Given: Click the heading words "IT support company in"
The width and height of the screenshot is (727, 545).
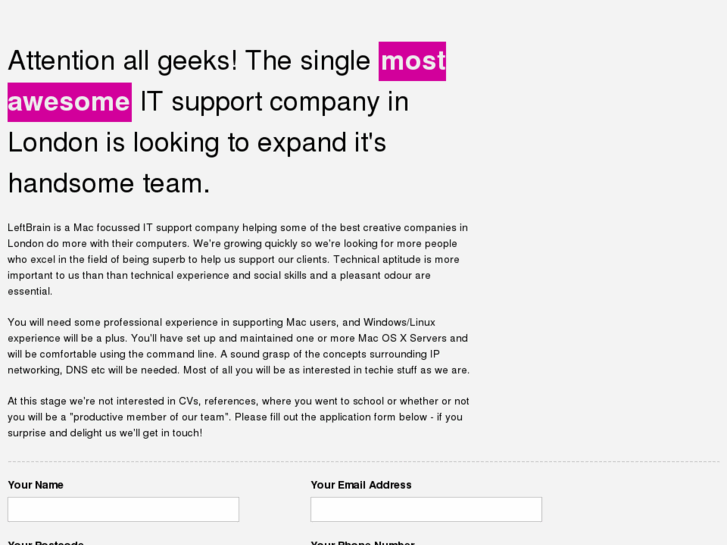Looking at the screenshot, I should [274, 102].
